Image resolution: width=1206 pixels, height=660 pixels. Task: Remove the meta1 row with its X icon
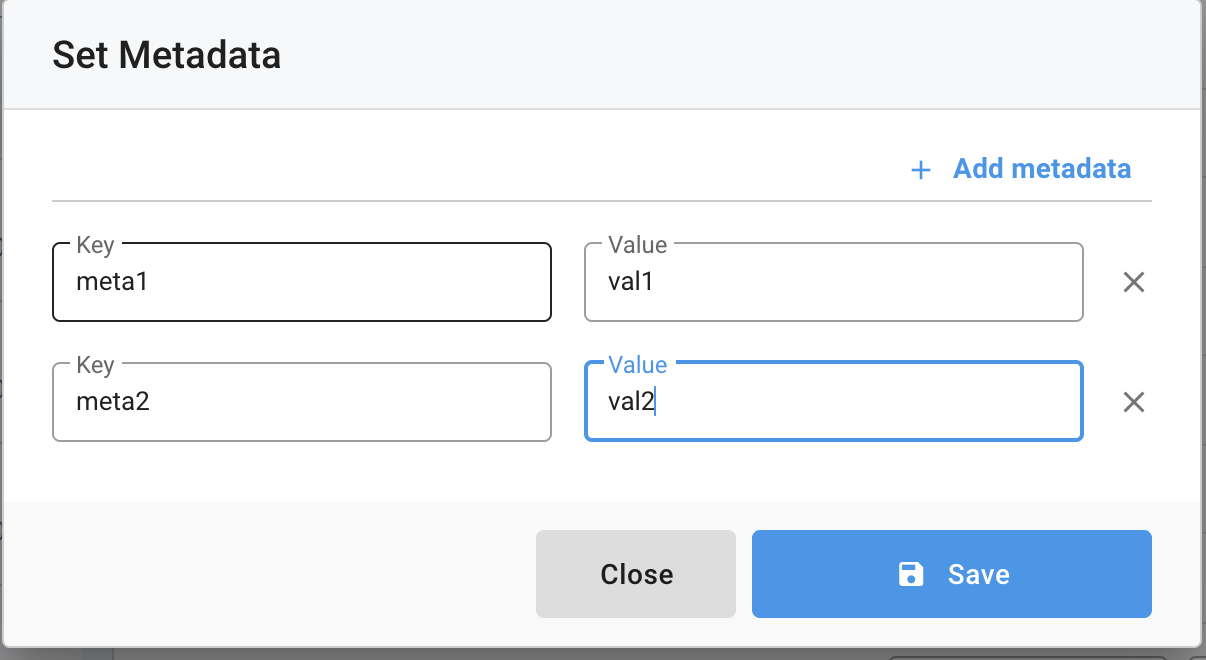coord(1133,282)
